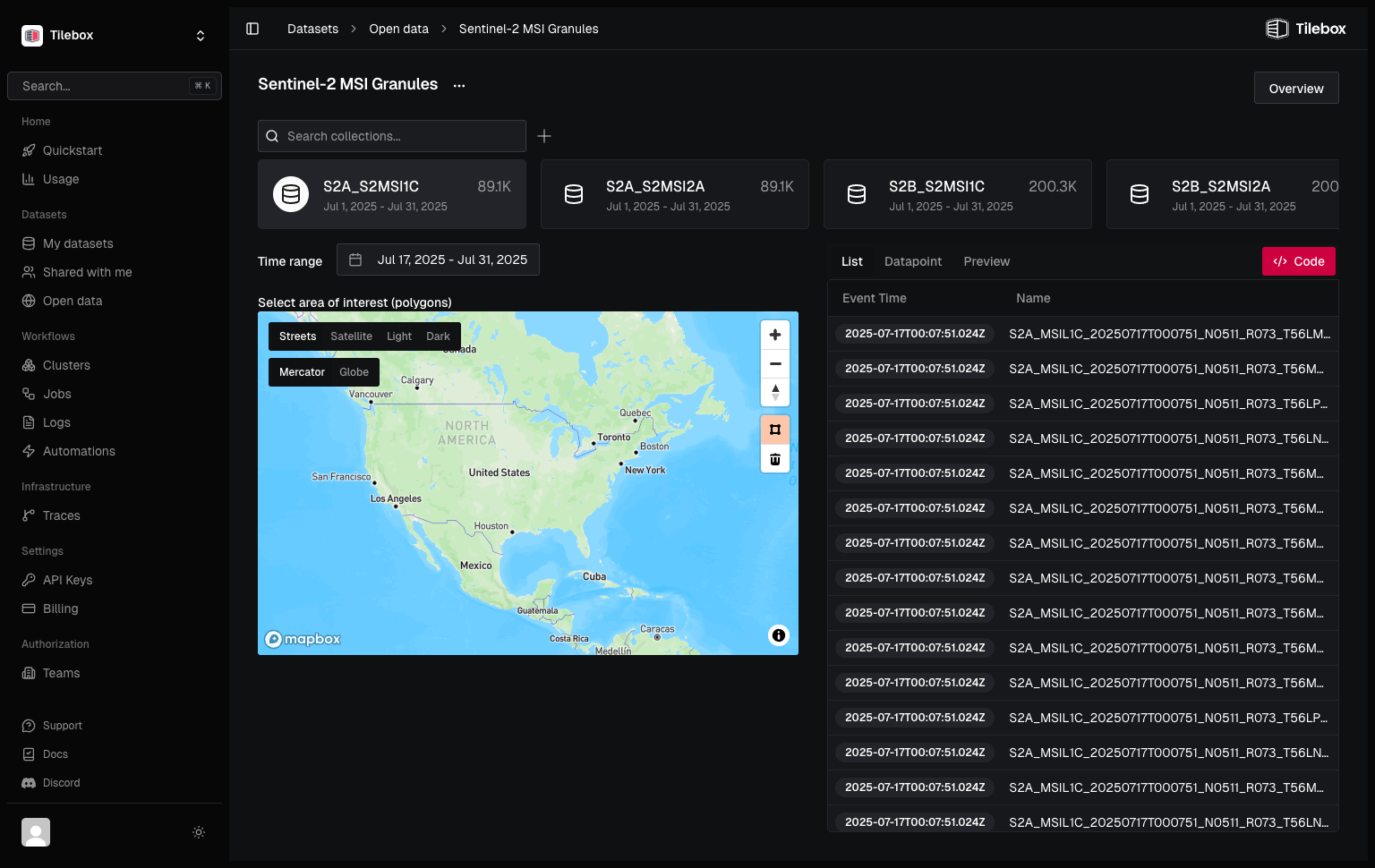Toggle the sidebar panel icon
Image resolution: width=1375 pixels, height=868 pixels.
tap(252, 29)
